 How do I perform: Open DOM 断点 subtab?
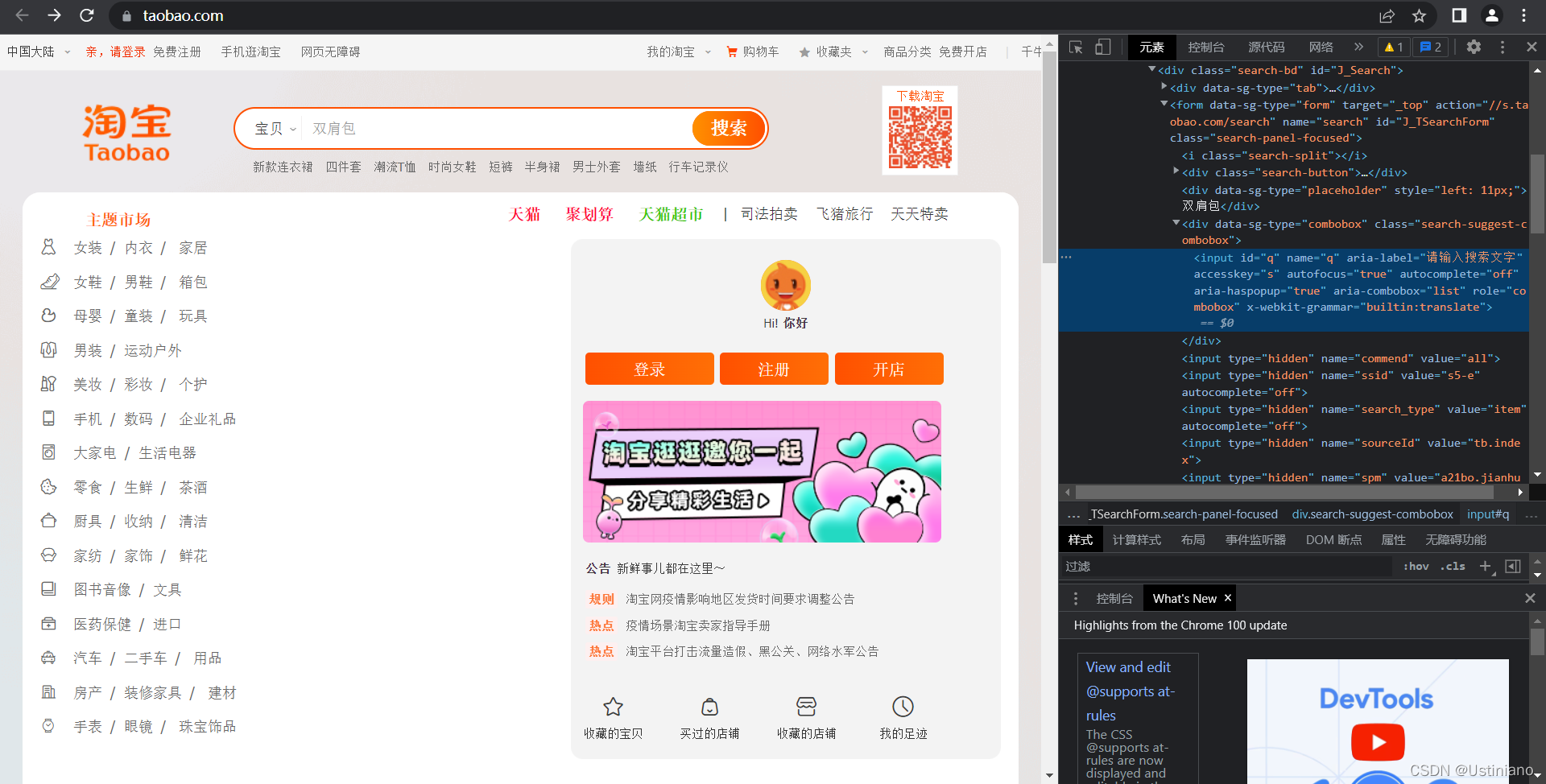tap(1333, 539)
